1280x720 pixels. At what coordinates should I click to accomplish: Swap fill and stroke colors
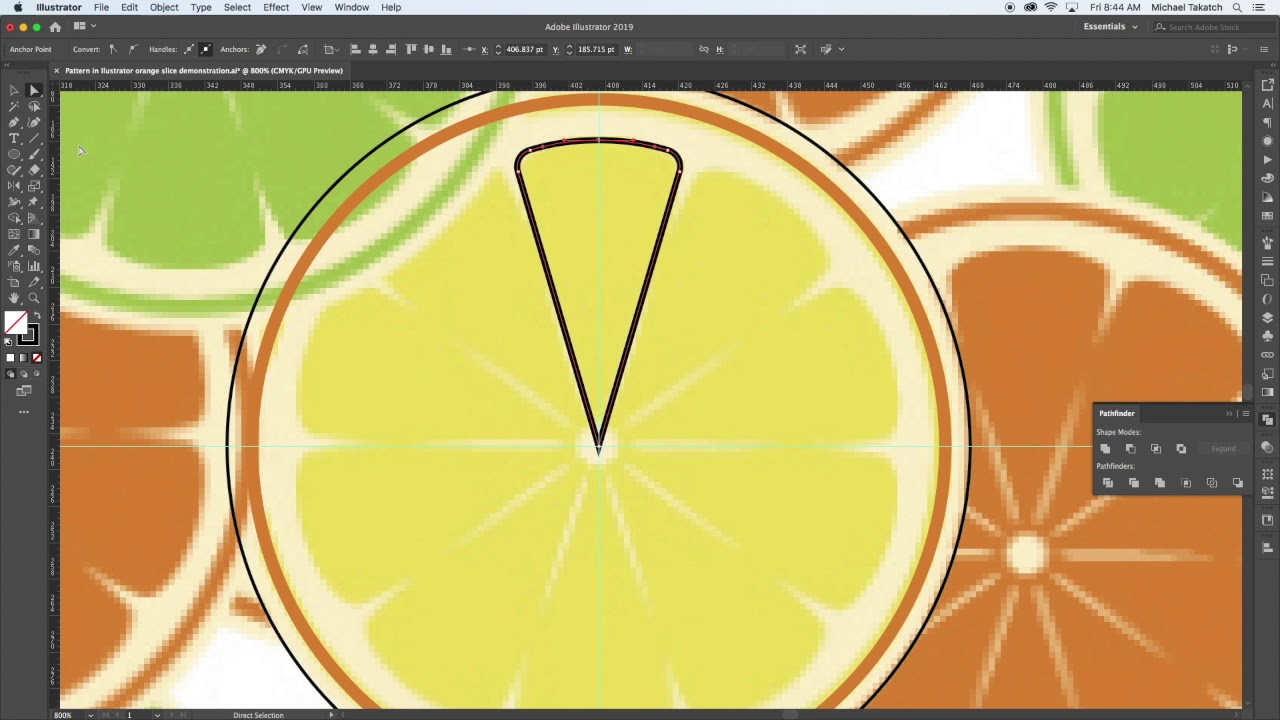point(37,316)
